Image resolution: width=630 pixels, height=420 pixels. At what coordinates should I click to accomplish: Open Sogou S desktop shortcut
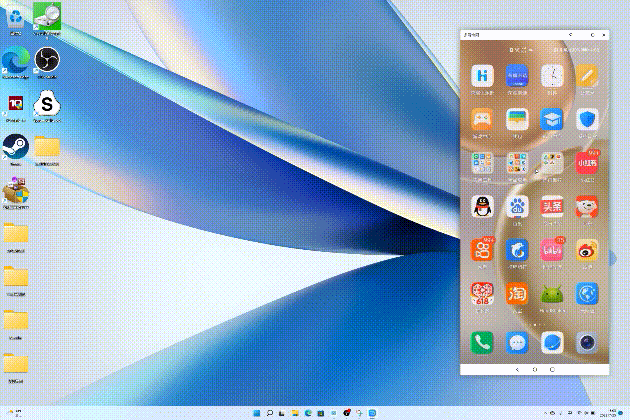pyautogui.click(x=45, y=103)
